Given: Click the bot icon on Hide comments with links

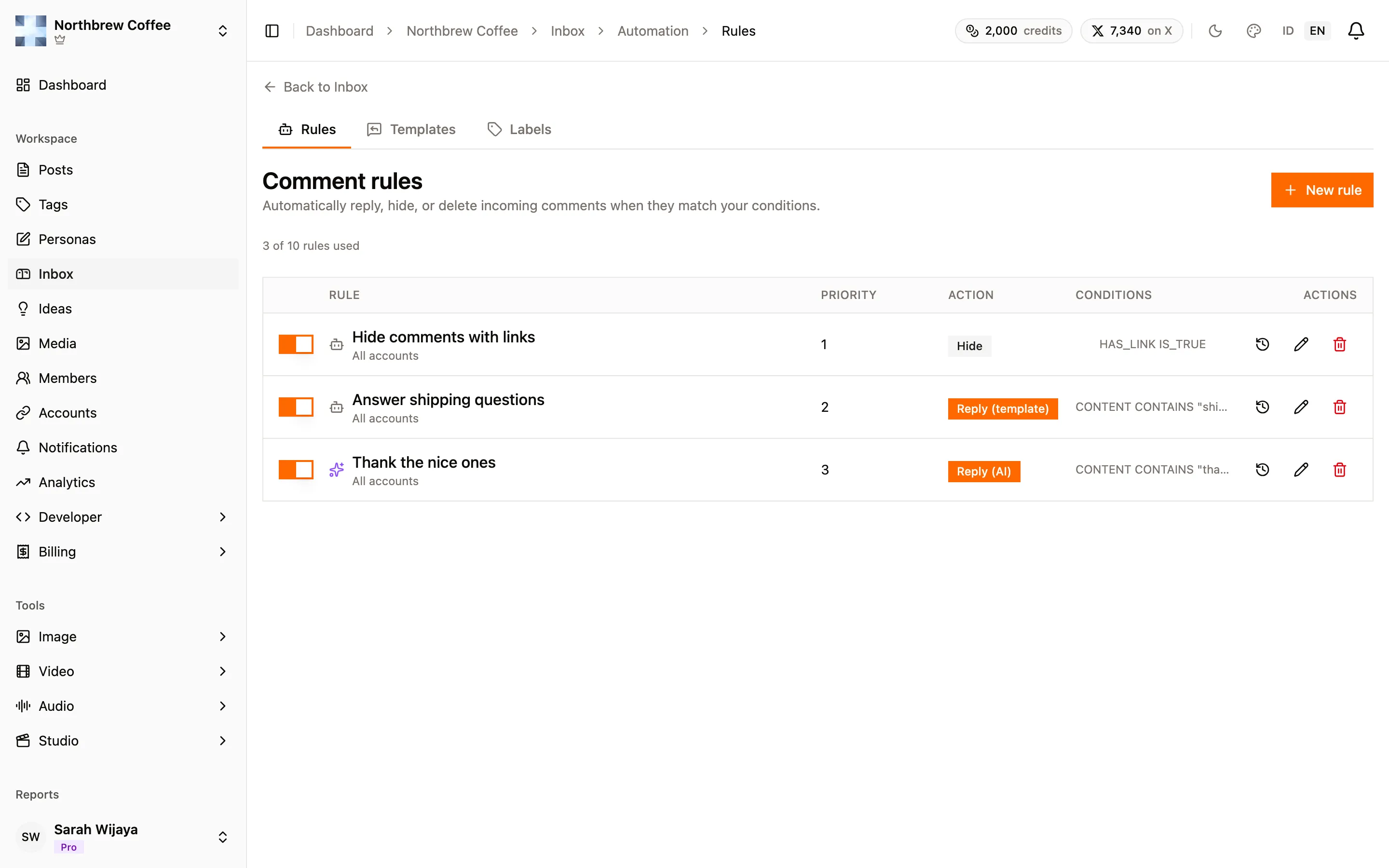Looking at the screenshot, I should coord(336,344).
